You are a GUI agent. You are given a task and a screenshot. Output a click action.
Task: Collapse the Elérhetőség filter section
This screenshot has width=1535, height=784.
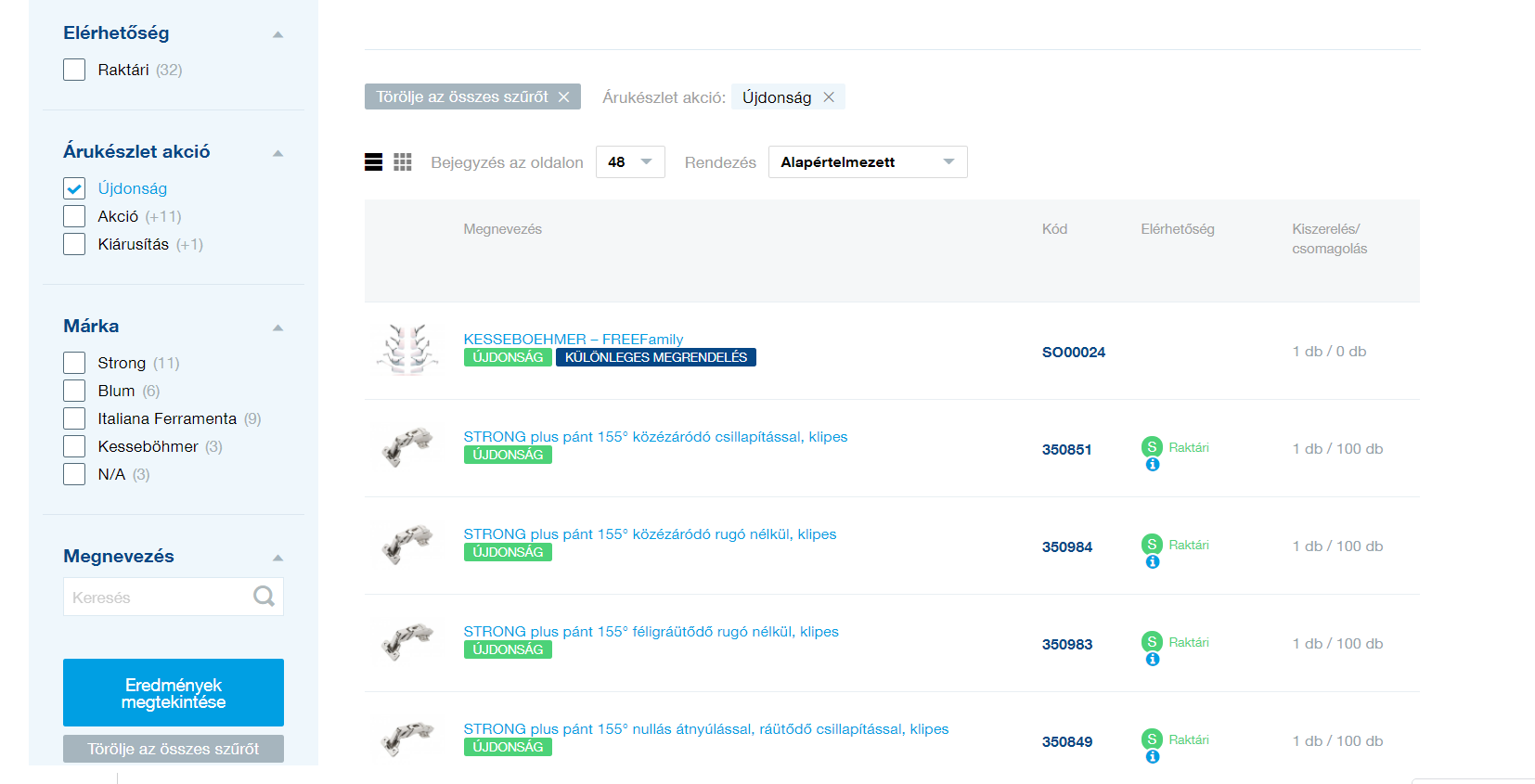tap(277, 34)
